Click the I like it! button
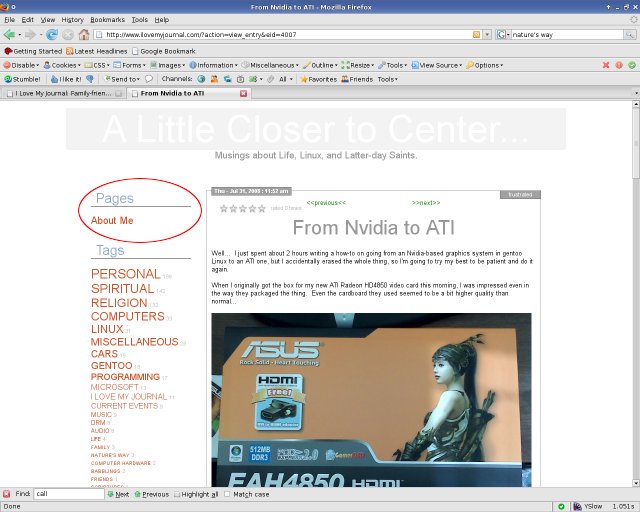This screenshot has height=512, width=640. coord(66,79)
